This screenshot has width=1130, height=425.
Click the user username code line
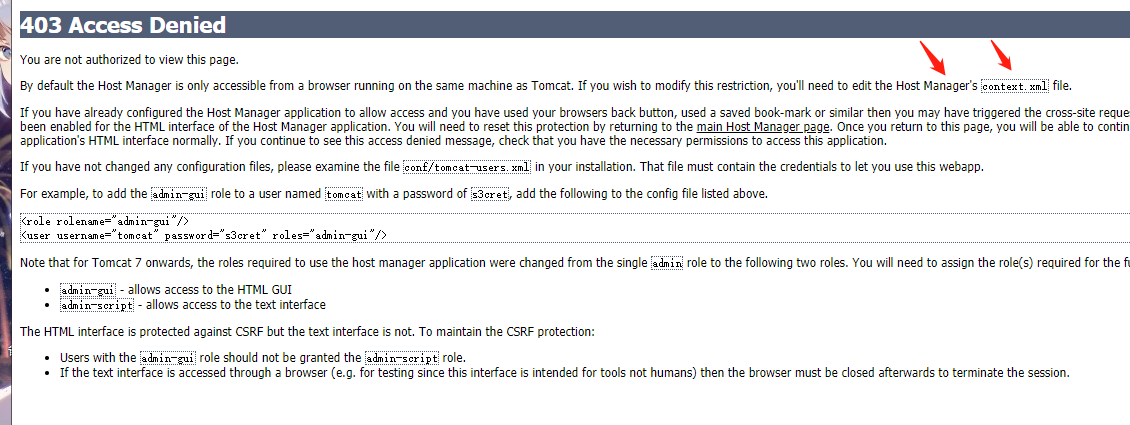pos(203,235)
